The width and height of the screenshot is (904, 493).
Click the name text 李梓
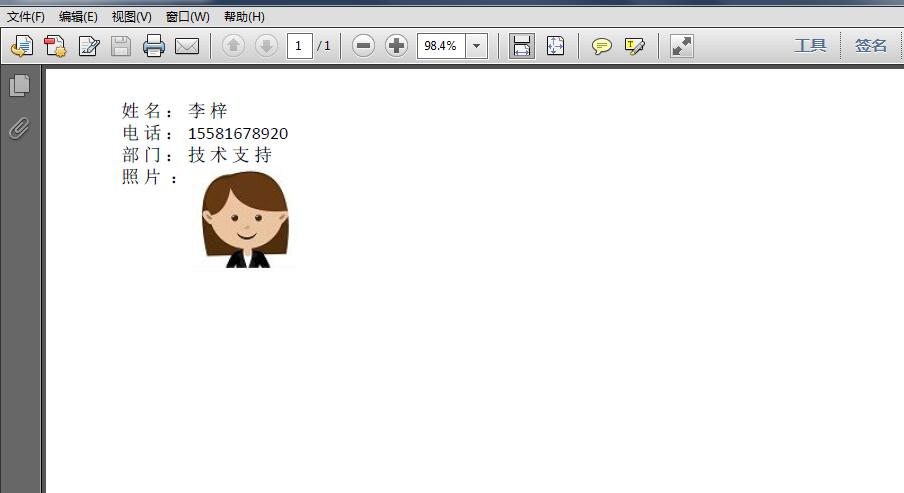point(208,110)
